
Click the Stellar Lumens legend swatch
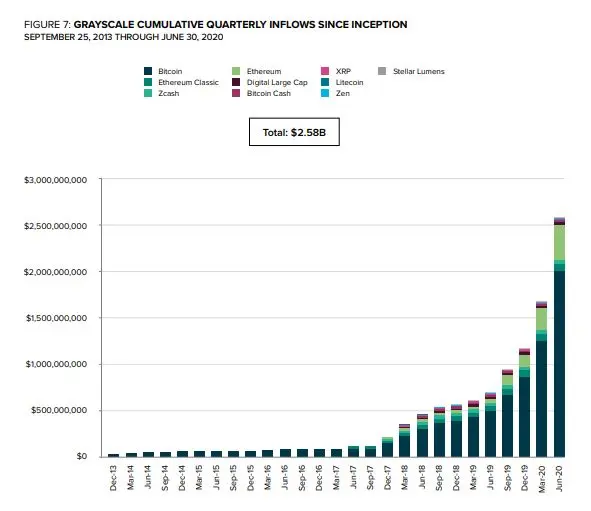click(382, 71)
